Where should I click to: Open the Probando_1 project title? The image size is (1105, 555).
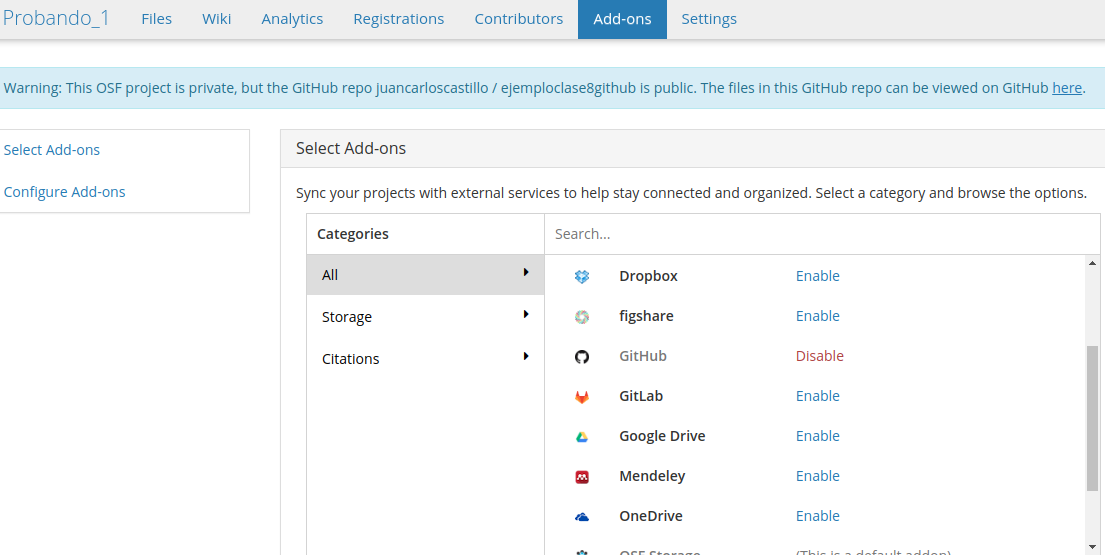pos(56,18)
